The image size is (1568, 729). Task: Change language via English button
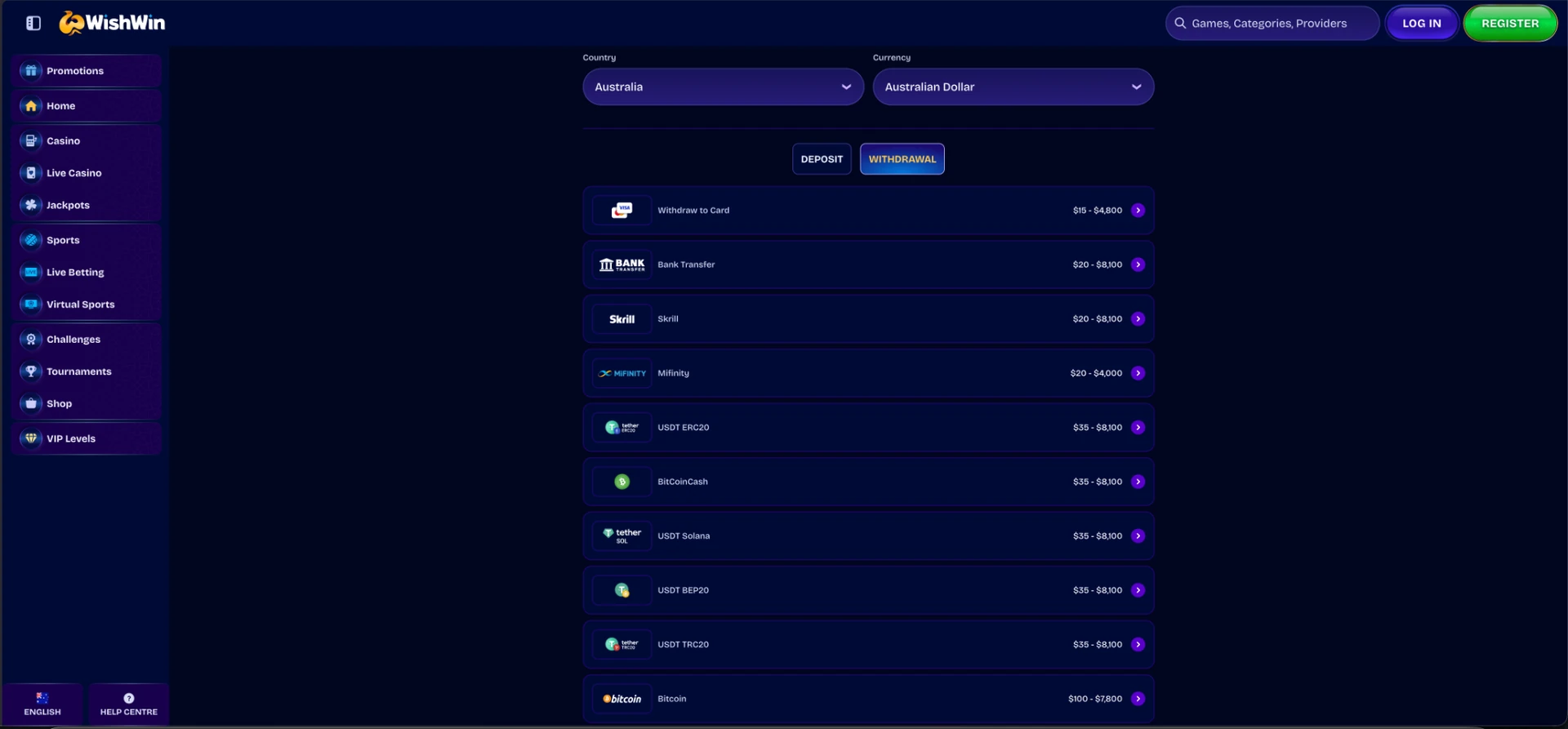click(42, 705)
